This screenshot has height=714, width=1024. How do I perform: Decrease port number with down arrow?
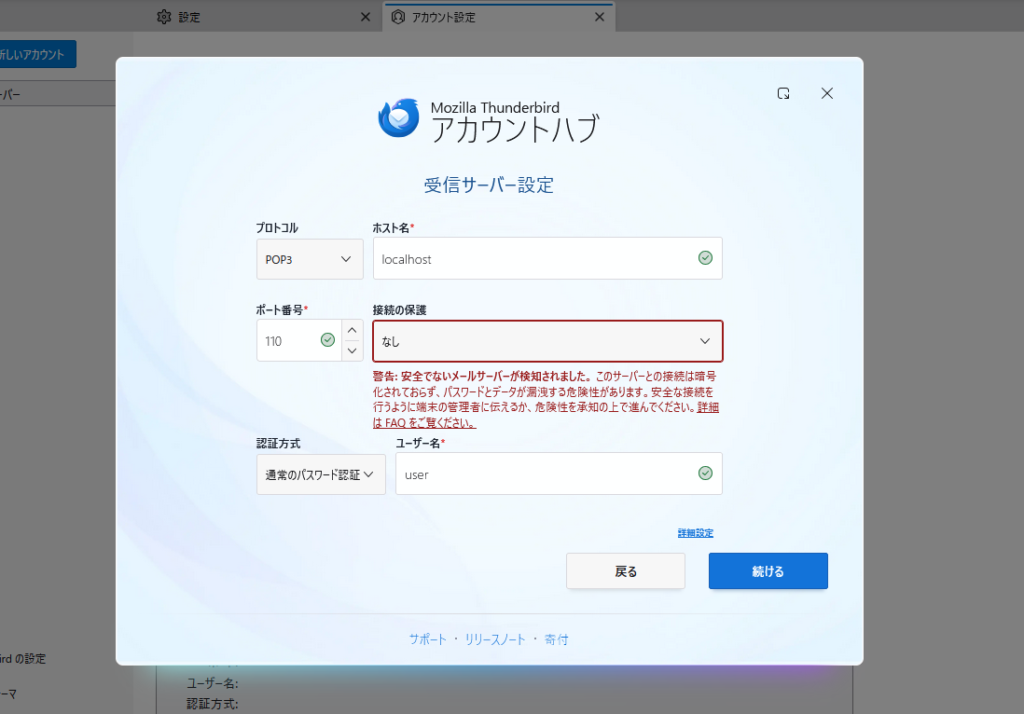pos(351,351)
